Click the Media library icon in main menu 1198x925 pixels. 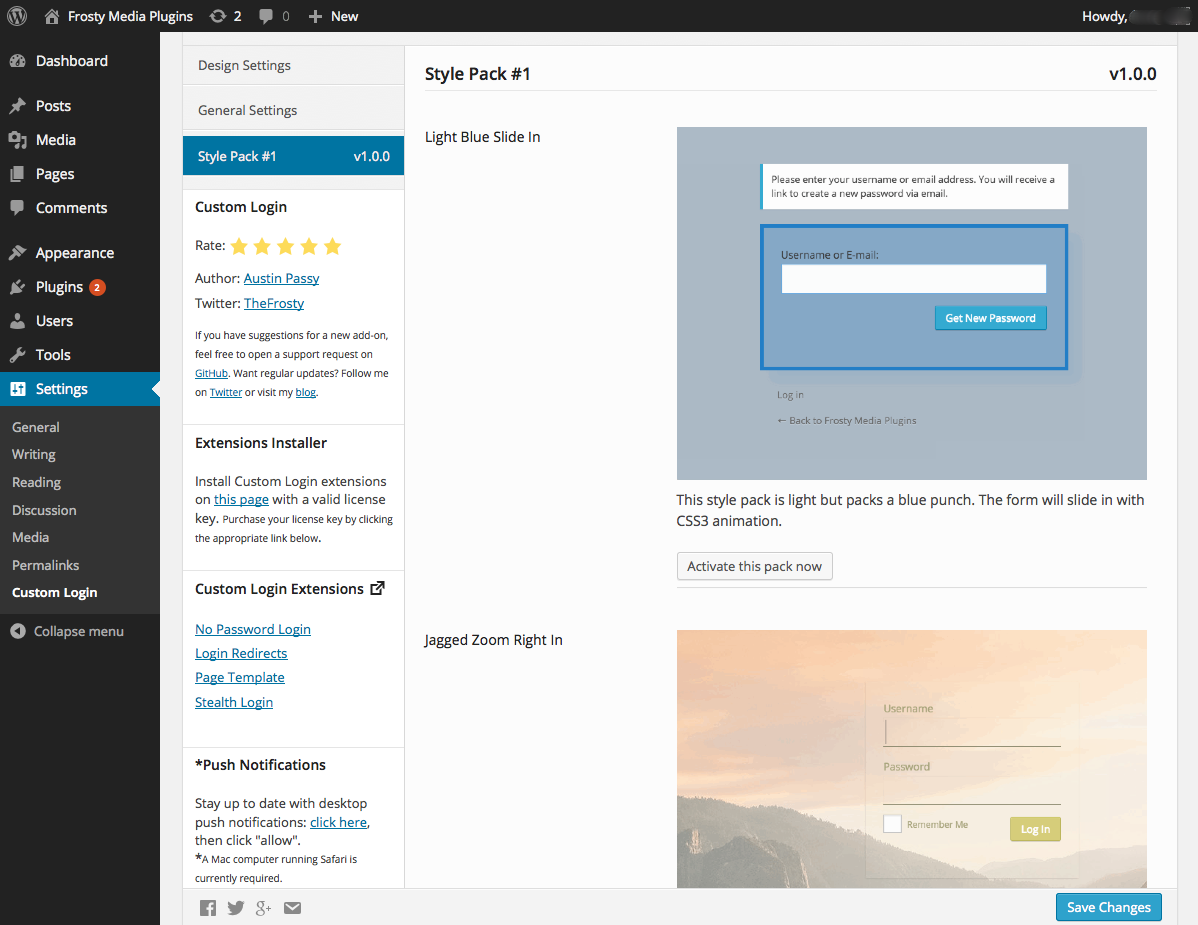coord(18,140)
